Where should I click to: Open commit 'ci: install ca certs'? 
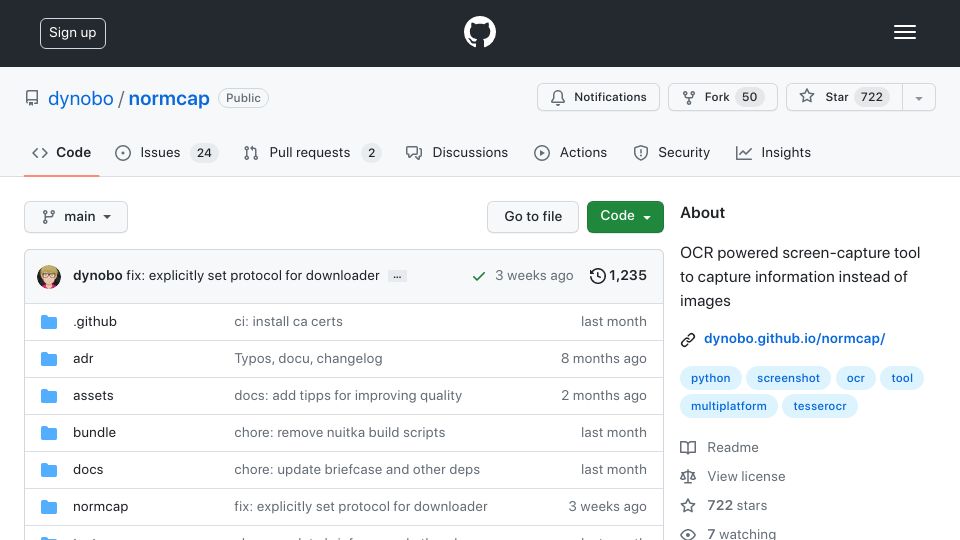288,321
